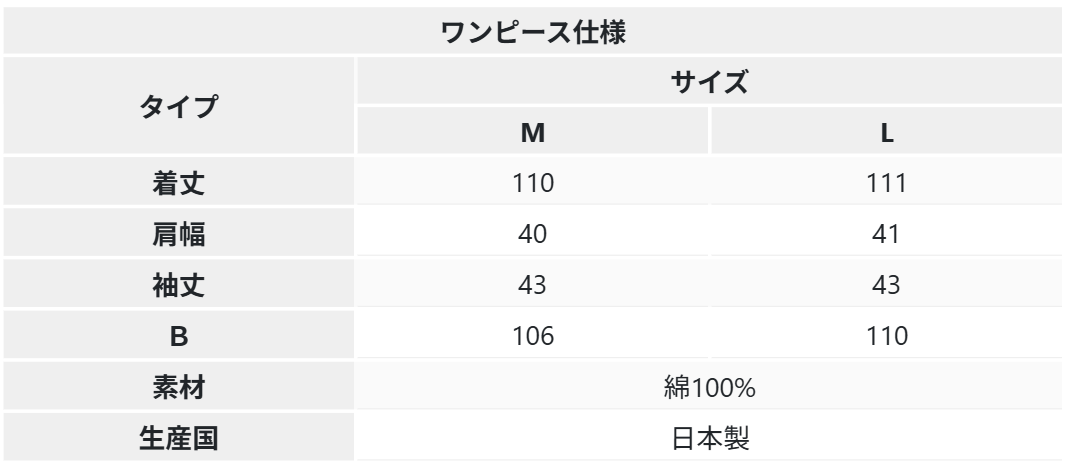Click the 袖丈 row label
This screenshot has width=1065, height=464.
click(179, 284)
